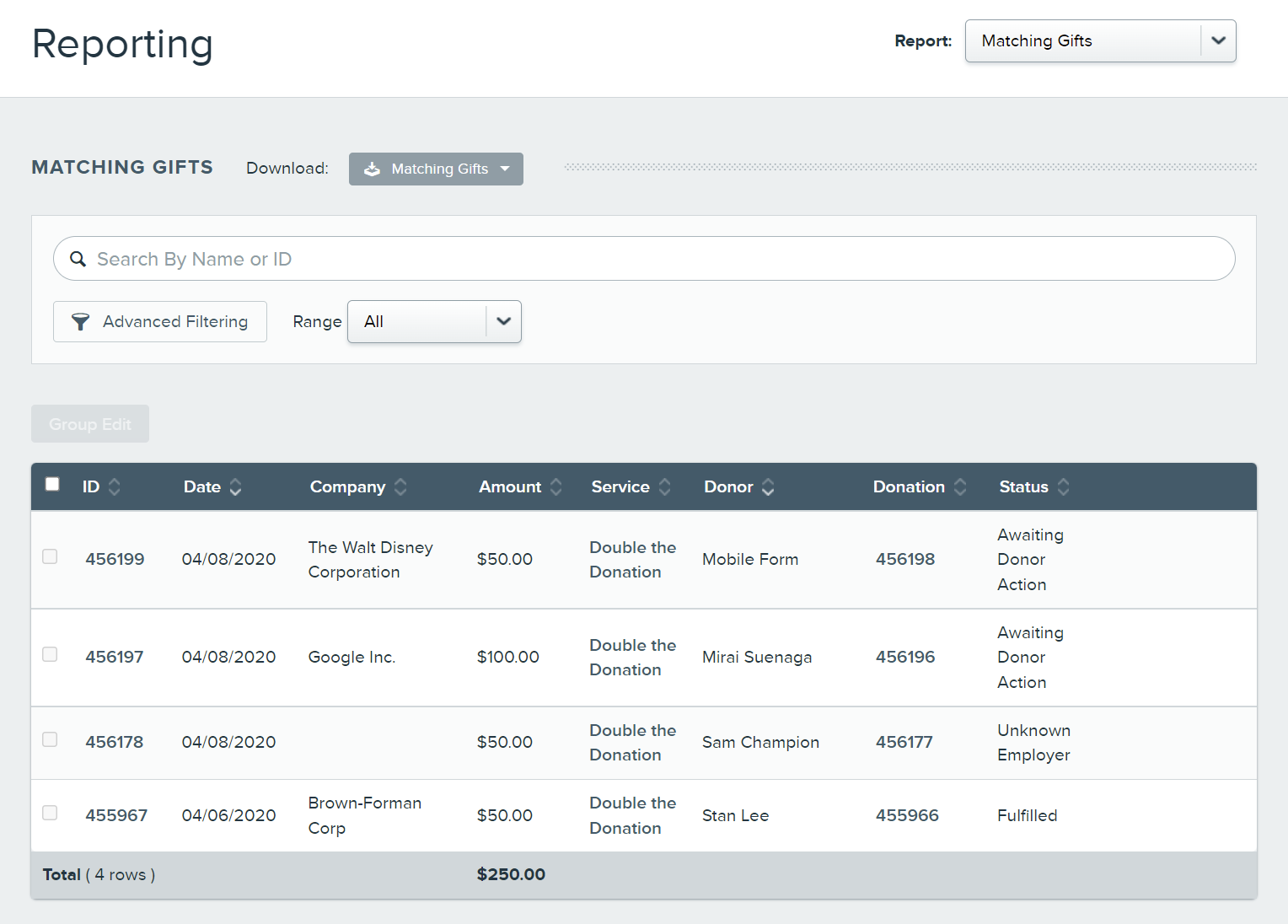Toggle the select-all checkbox in table header
Image resolution: width=1288 pixels, height=924 pixels.
(52, 484)
